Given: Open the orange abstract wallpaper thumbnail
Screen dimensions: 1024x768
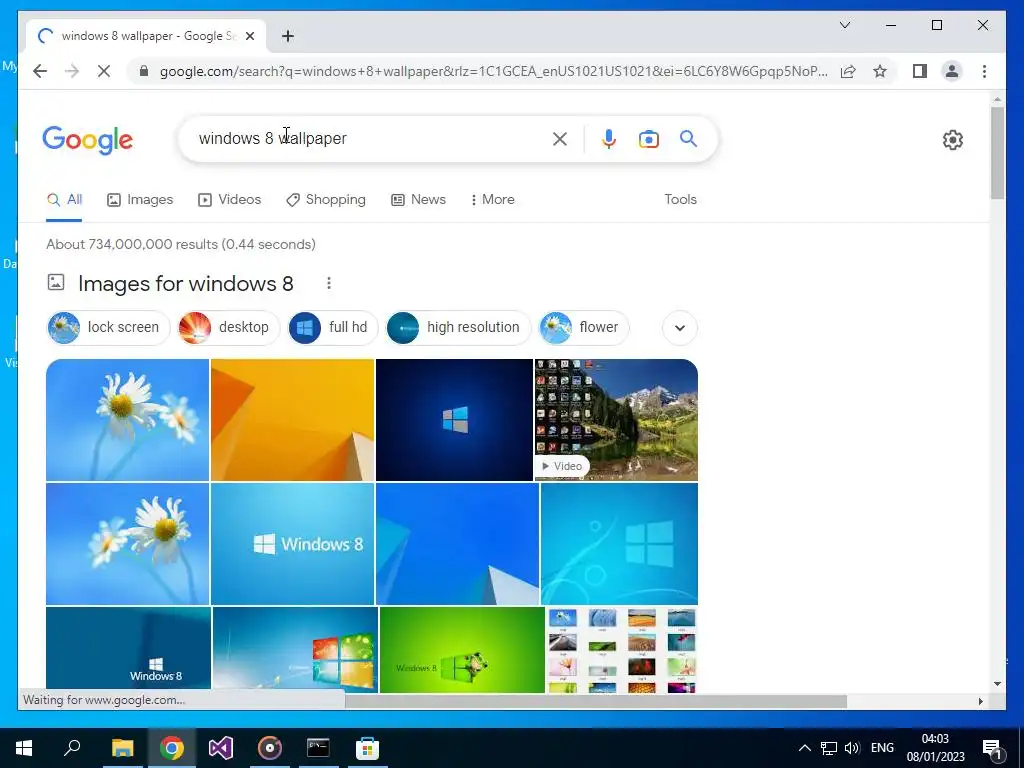Looking at the screenshot, I should [293, 420].
